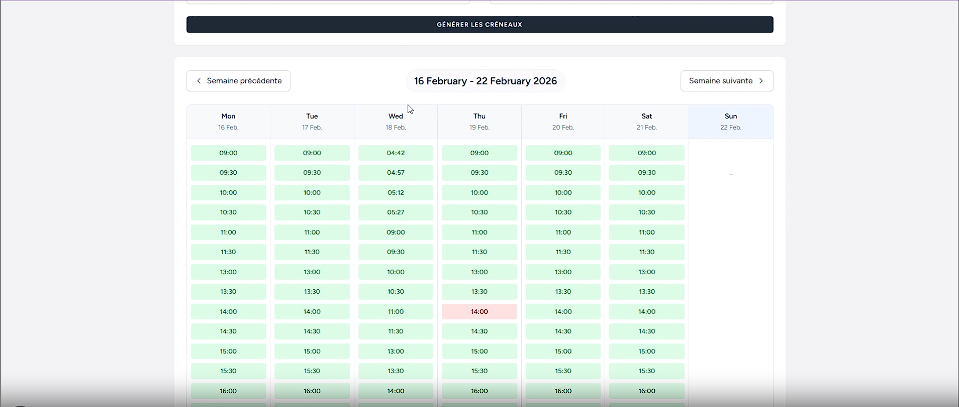959x407 pixels.
Task: Click the right chevron arrow icon
Action: [x=761, y=81]
